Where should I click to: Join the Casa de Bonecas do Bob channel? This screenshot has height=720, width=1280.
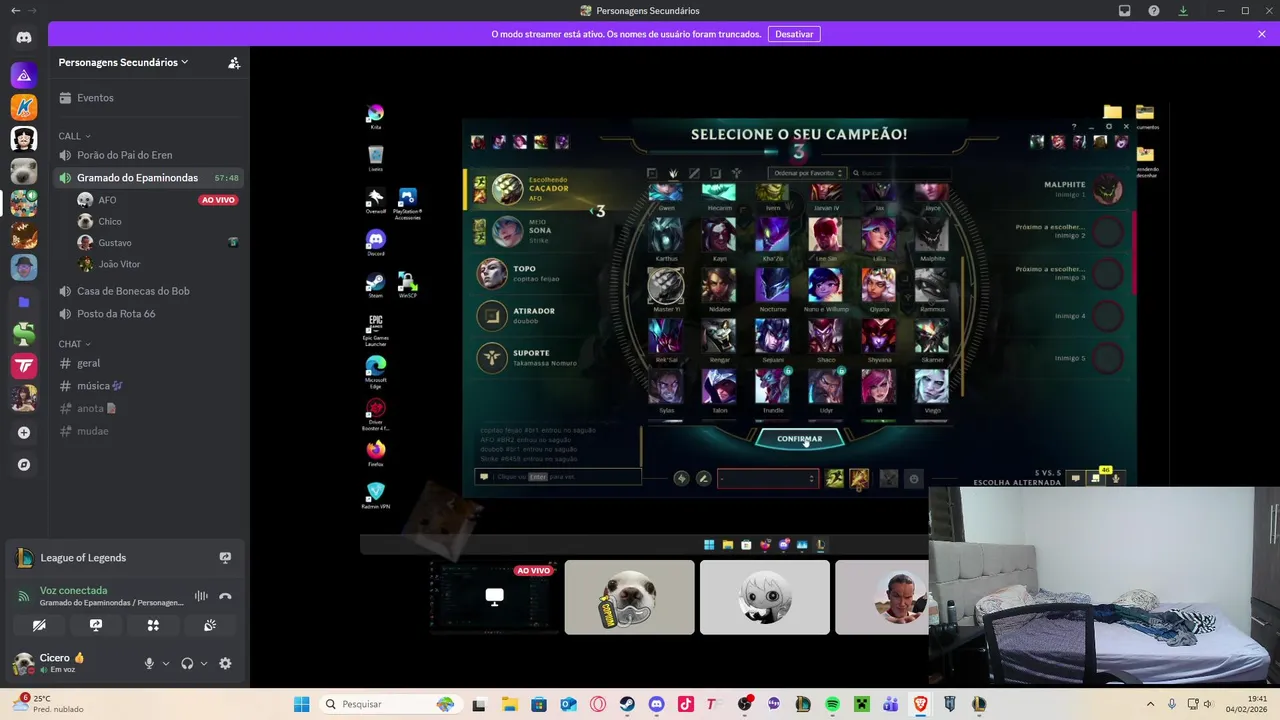(x=148, y=291)
